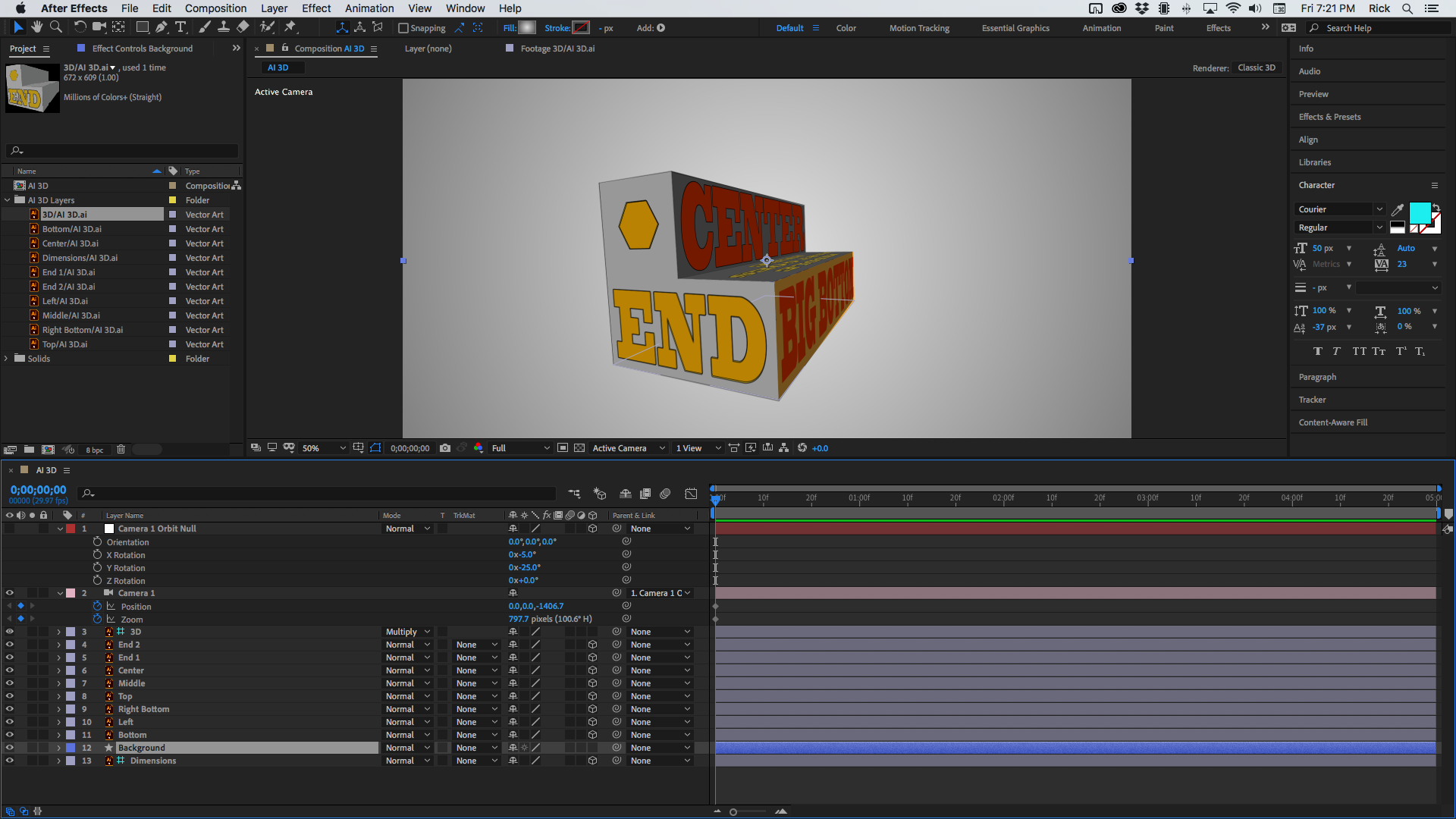The image size is (1456, 819).
Task: Open the Graph Editor in the timeline
Action: (691, 494)
